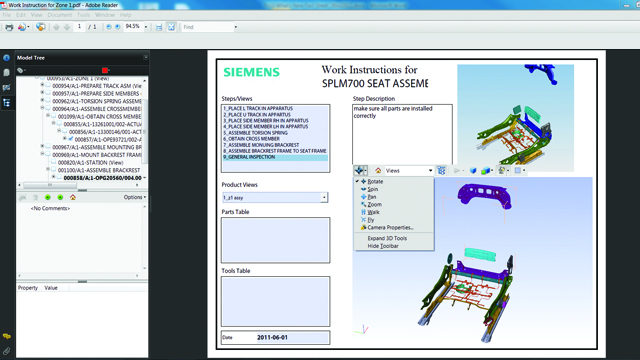Click the blue cube perspective projection icon
This screenshot has width=640, height=360.
click(x=473, y=171)
